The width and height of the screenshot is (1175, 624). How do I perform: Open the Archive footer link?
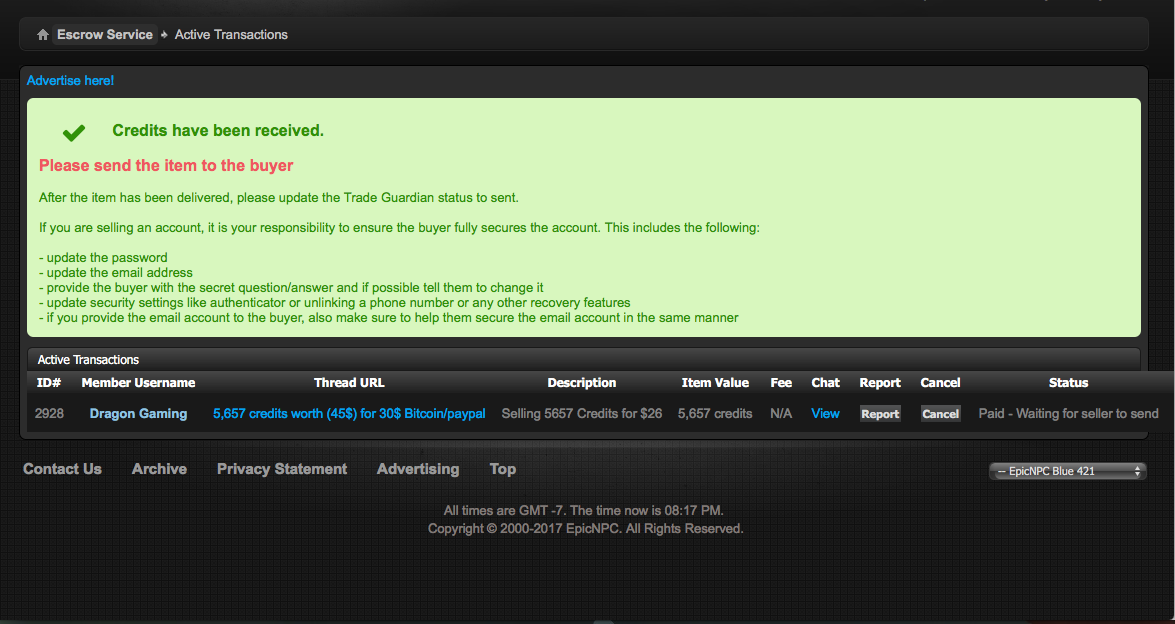point(160,469)
